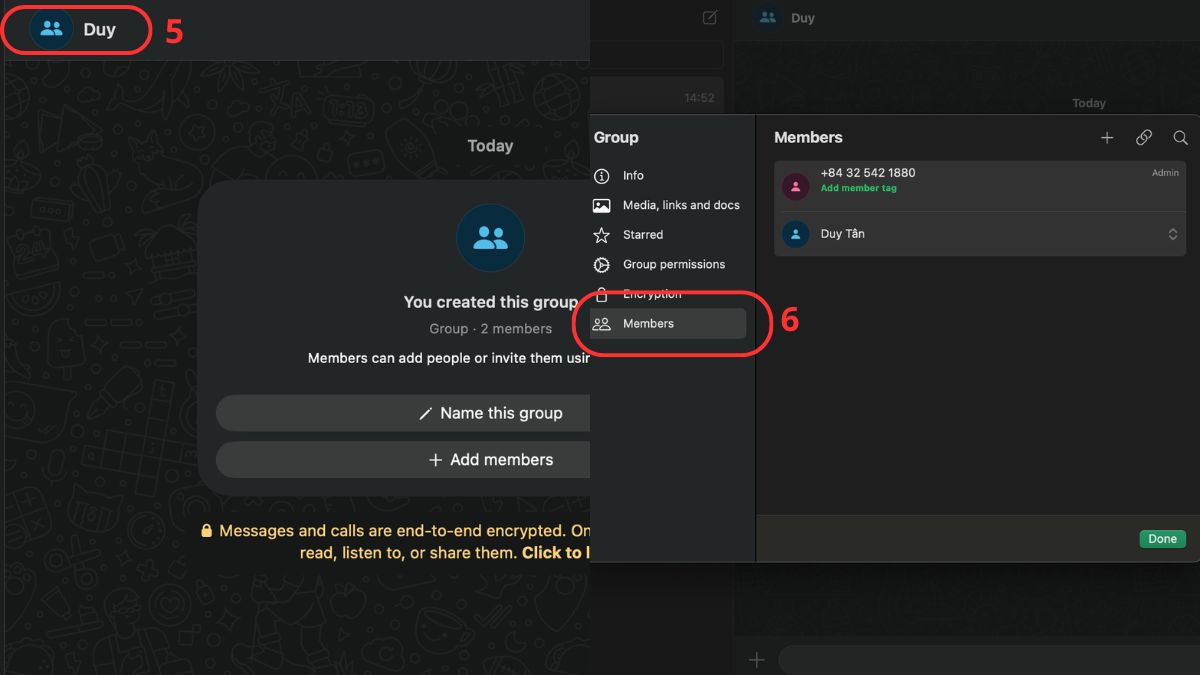The width and height of the screenshot is (1200, 675).
Task: Click the search icon in Members panel
Action: pyautogui.click(x=1181, y=137)
